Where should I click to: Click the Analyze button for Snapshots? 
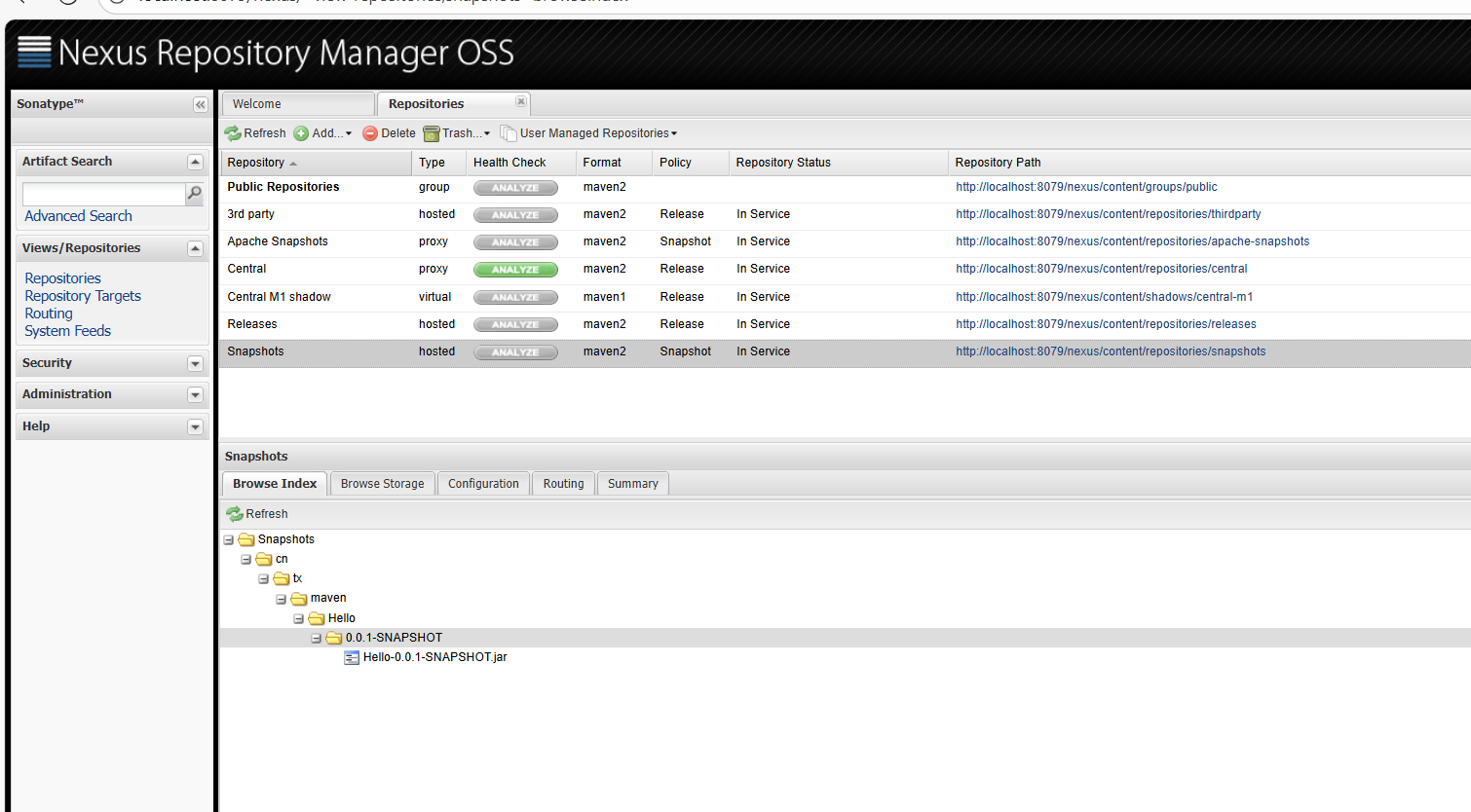[515, 352]
